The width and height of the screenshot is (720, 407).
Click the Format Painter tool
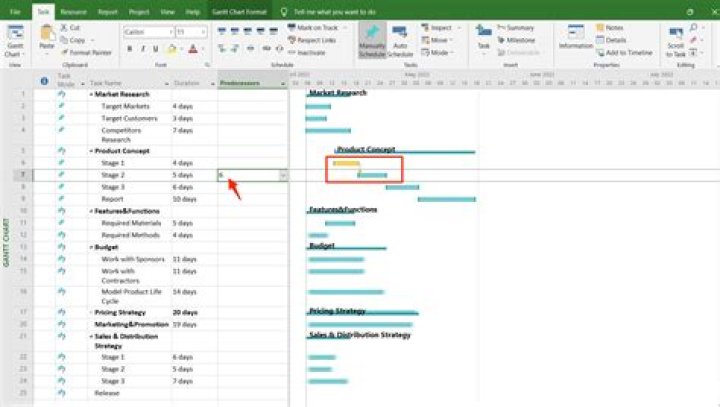(x=88, y=52)
